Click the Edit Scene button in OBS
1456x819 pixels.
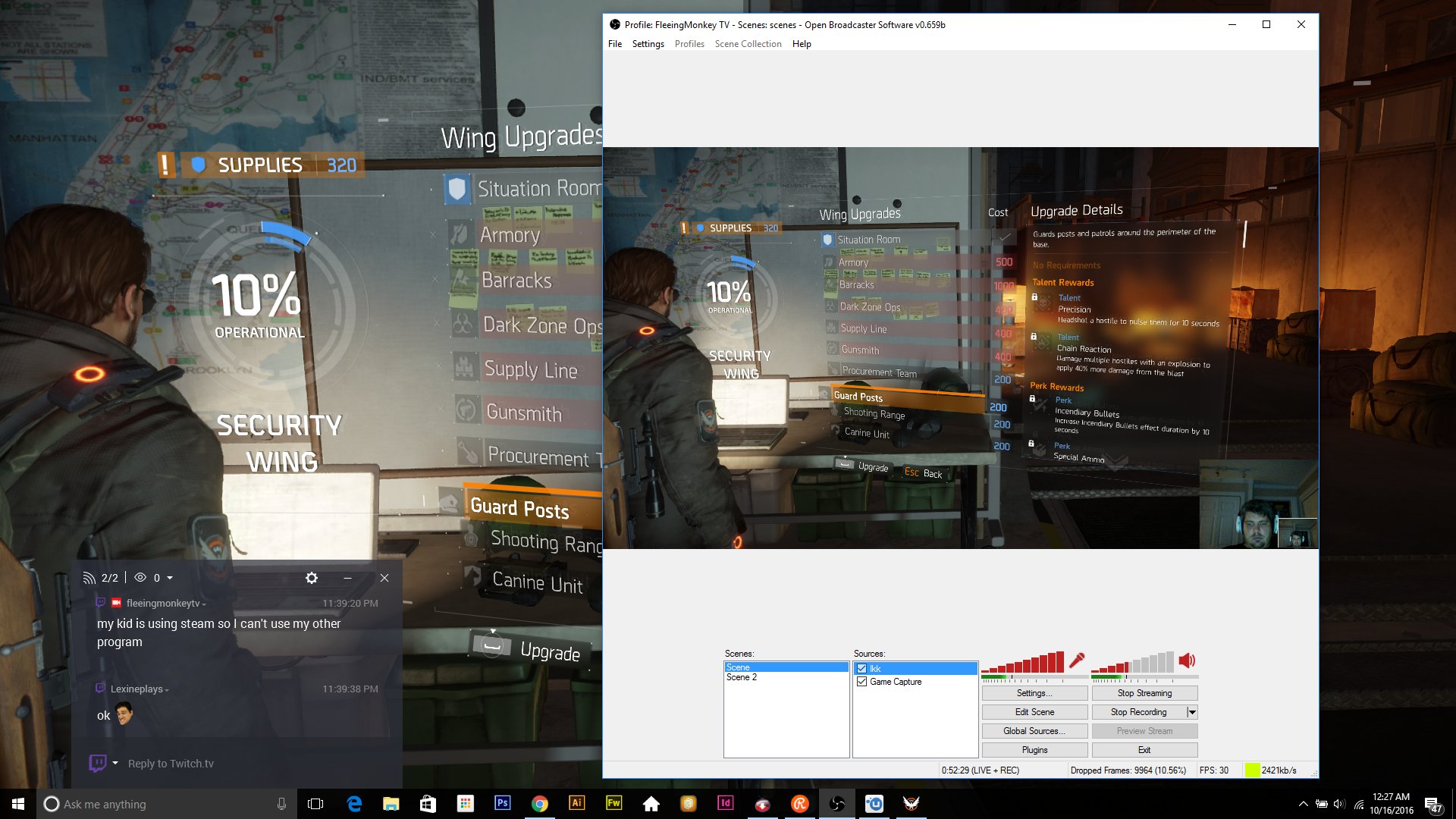[1035, 712]
